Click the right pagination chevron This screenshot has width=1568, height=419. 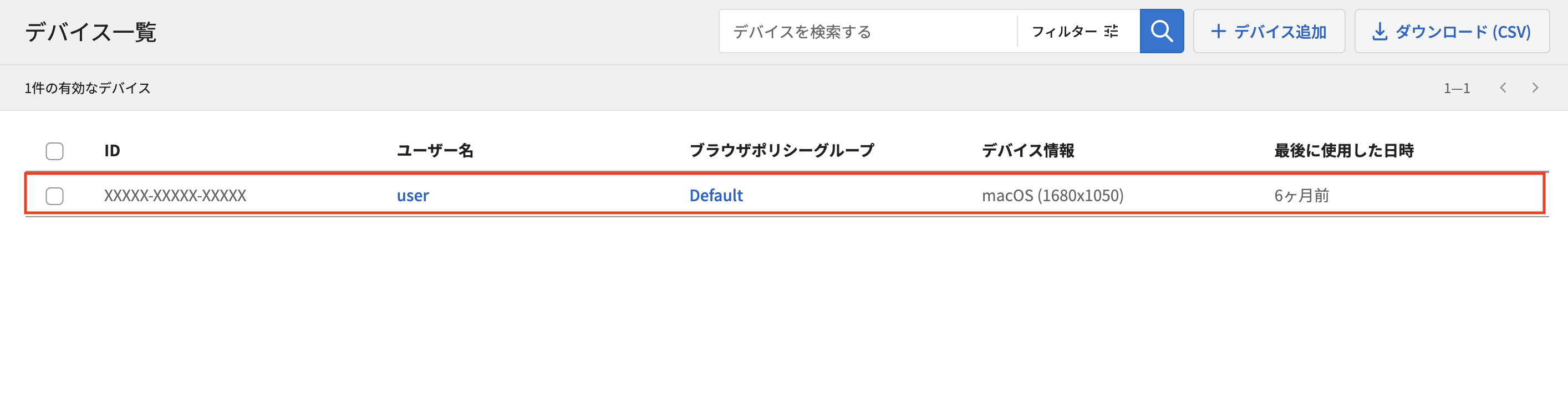coord(1535,88)
